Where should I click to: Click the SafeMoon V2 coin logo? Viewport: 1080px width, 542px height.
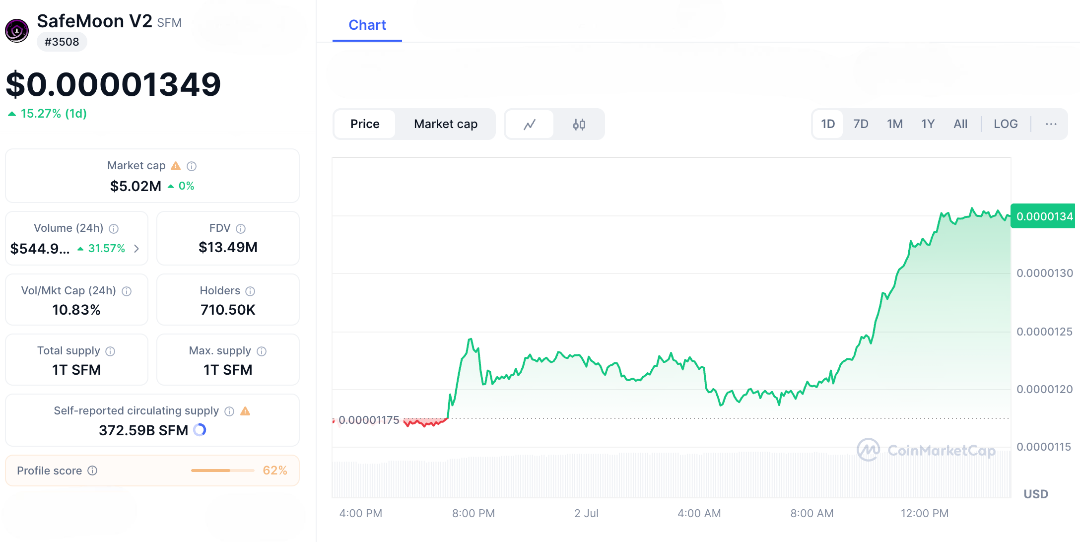click(17, 30)
